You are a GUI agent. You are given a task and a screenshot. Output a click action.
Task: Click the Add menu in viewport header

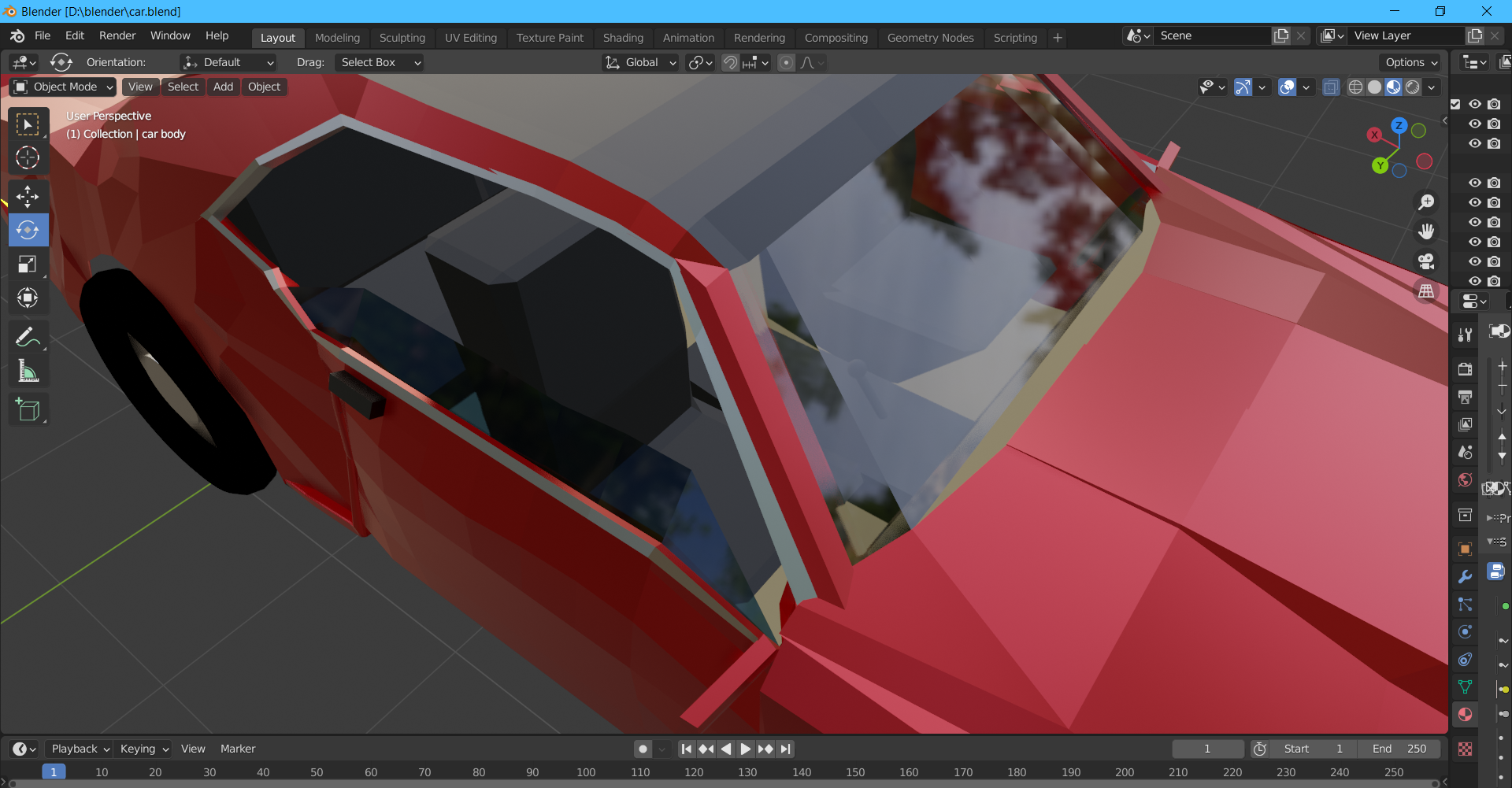click(x=223, y=87)
